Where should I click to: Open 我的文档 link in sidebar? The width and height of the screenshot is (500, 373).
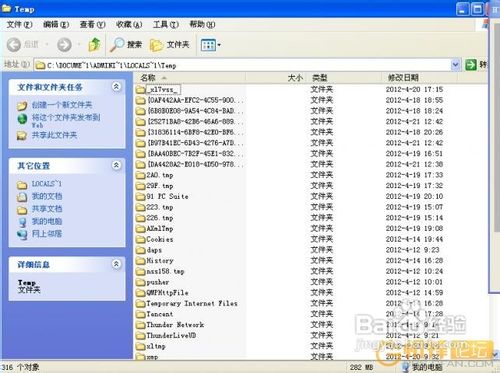tap(47, 196)
